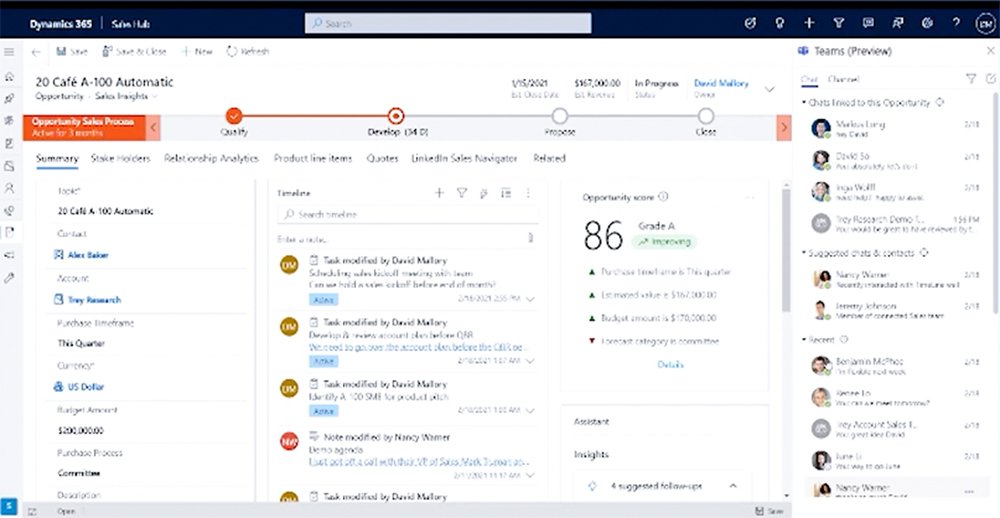This screenshot has height=518, width=1000.
Task: Click the left arrow on process bar
Action: pyautogui.click(x=153, y=128)
